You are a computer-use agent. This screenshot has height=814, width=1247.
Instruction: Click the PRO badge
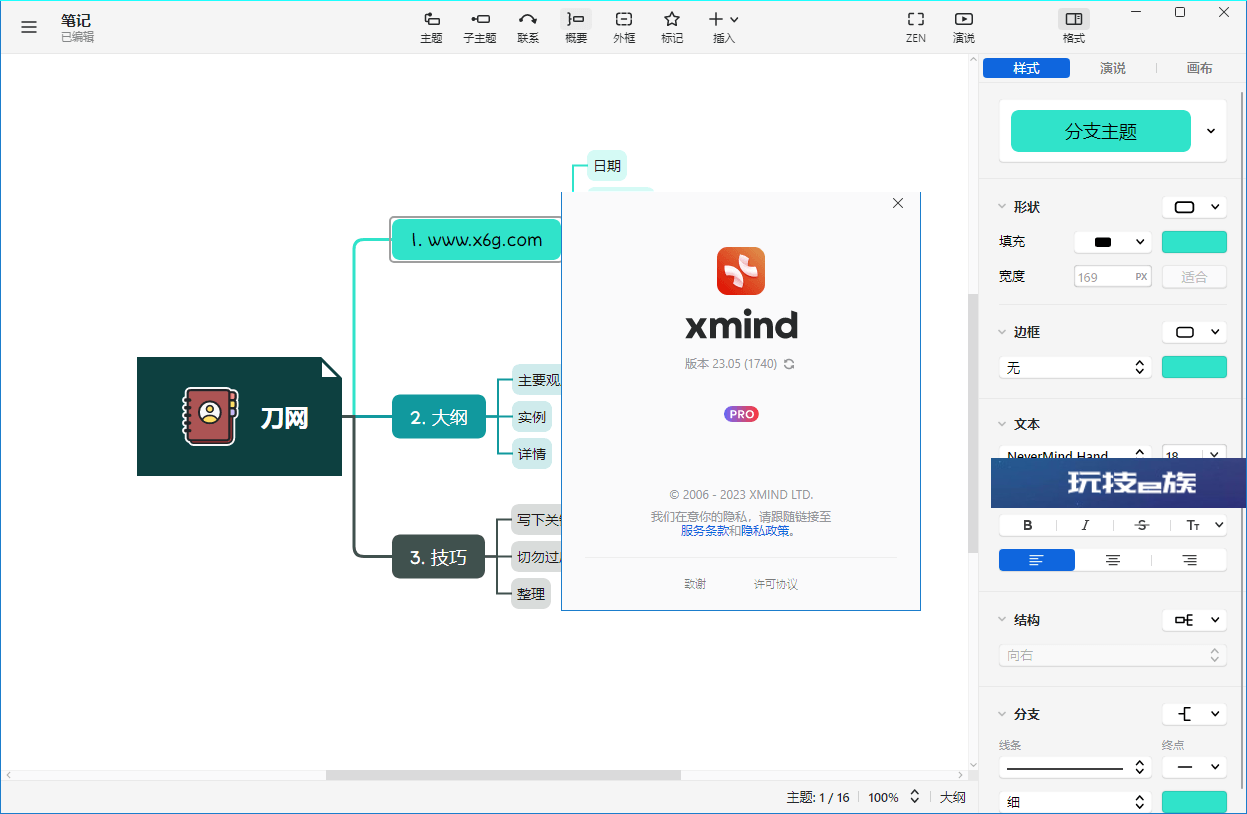click(741, 414)
